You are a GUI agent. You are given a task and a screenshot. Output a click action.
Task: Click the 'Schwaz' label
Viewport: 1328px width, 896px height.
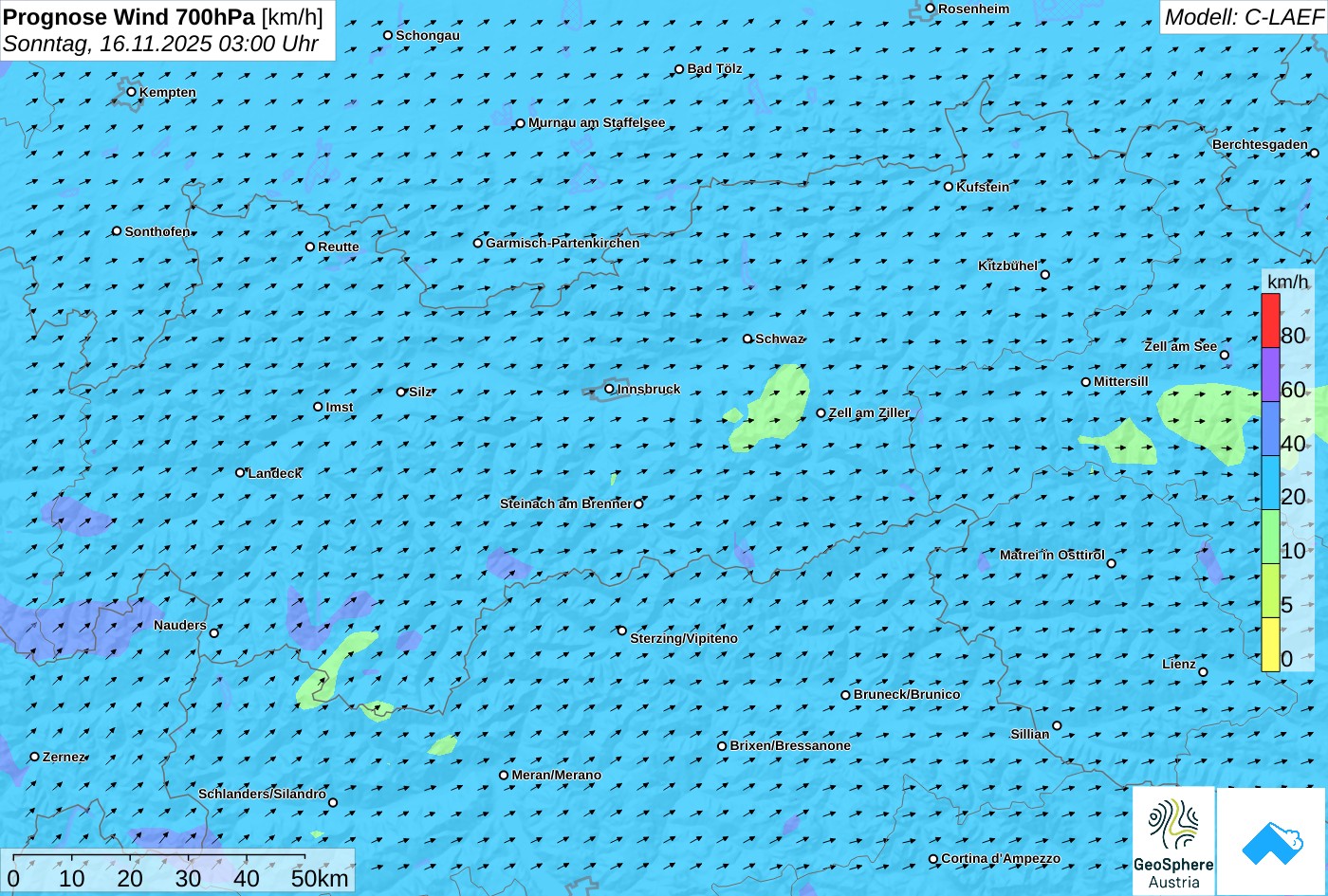pyautogui.click(x=780, y=338)
